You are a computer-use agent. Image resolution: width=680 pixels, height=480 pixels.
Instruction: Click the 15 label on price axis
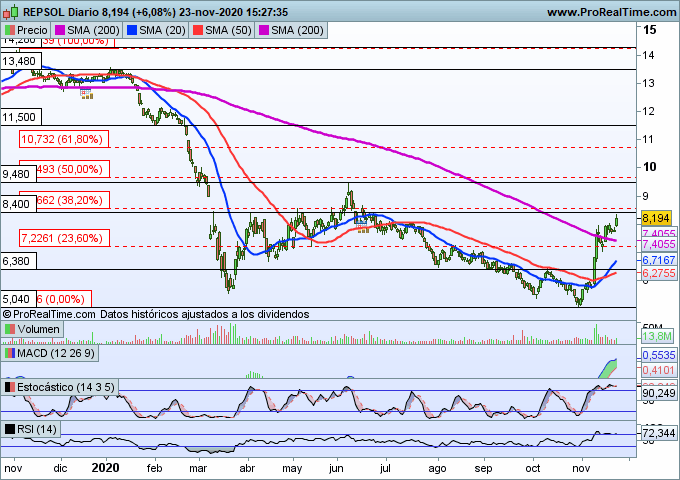click(649, 30)
